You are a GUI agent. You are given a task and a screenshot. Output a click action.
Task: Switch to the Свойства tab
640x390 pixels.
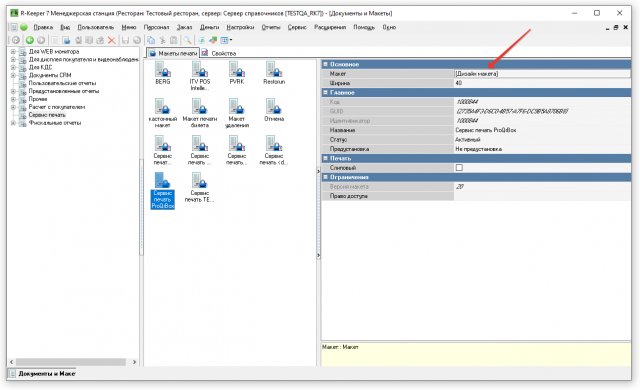click(219, 53)
